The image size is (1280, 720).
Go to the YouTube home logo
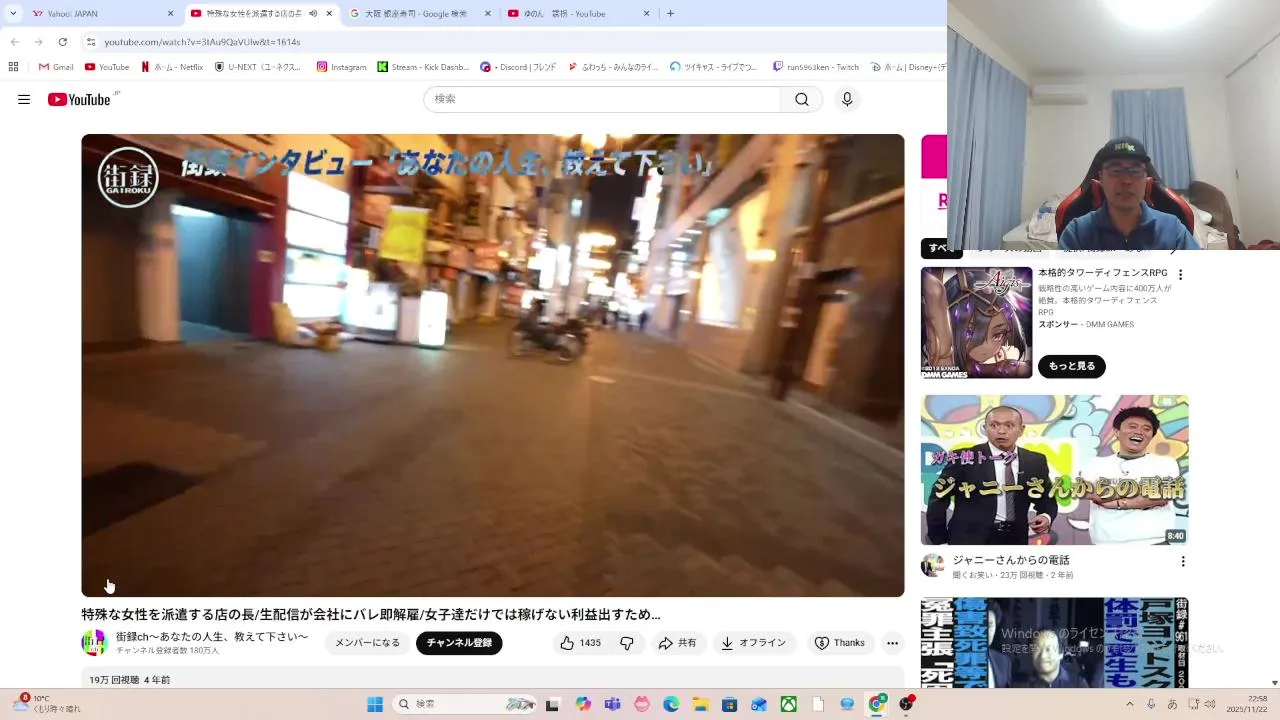coord(79,99)
